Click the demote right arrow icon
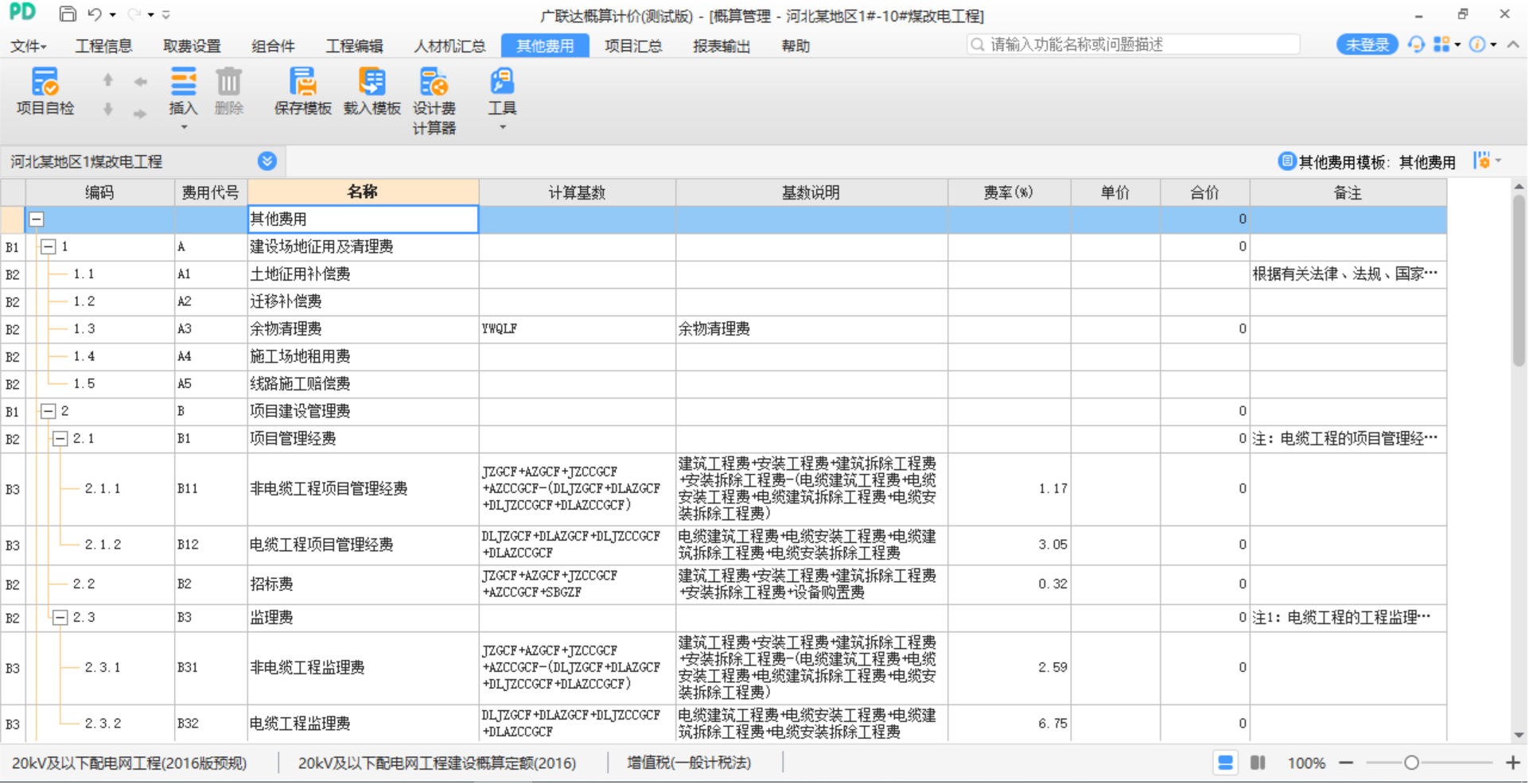This screenshot has width=1529, height=784. click(140, 114)
